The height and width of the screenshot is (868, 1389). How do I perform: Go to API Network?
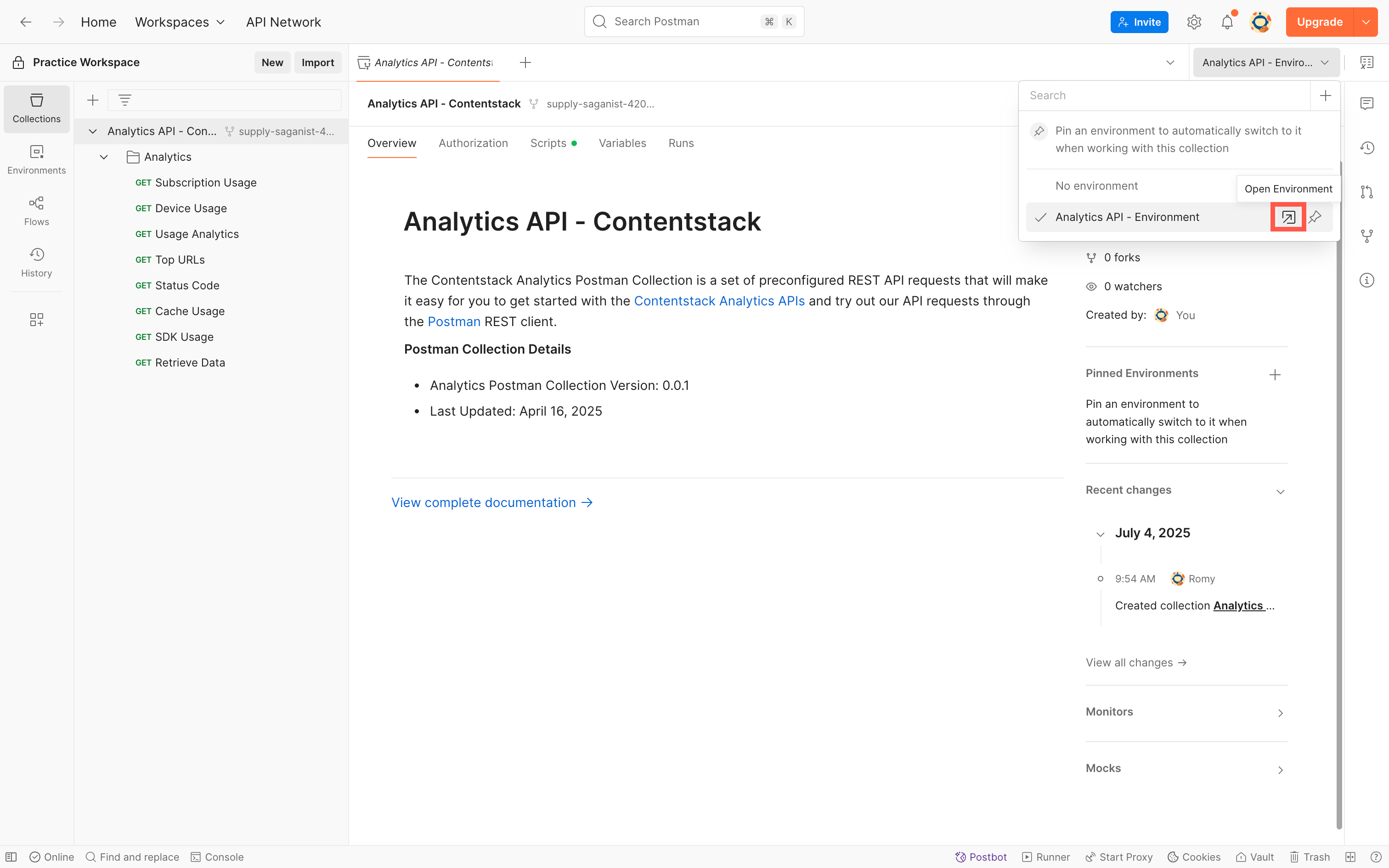(283, 22)
